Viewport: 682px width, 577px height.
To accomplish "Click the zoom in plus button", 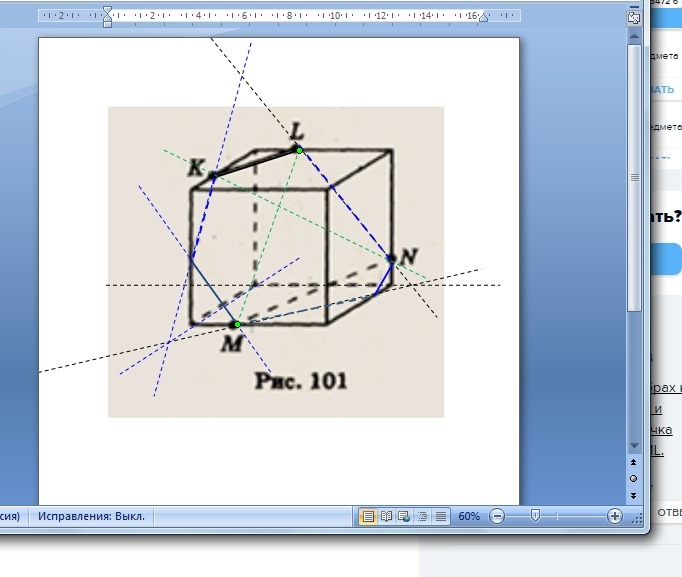I will point(615,516).
